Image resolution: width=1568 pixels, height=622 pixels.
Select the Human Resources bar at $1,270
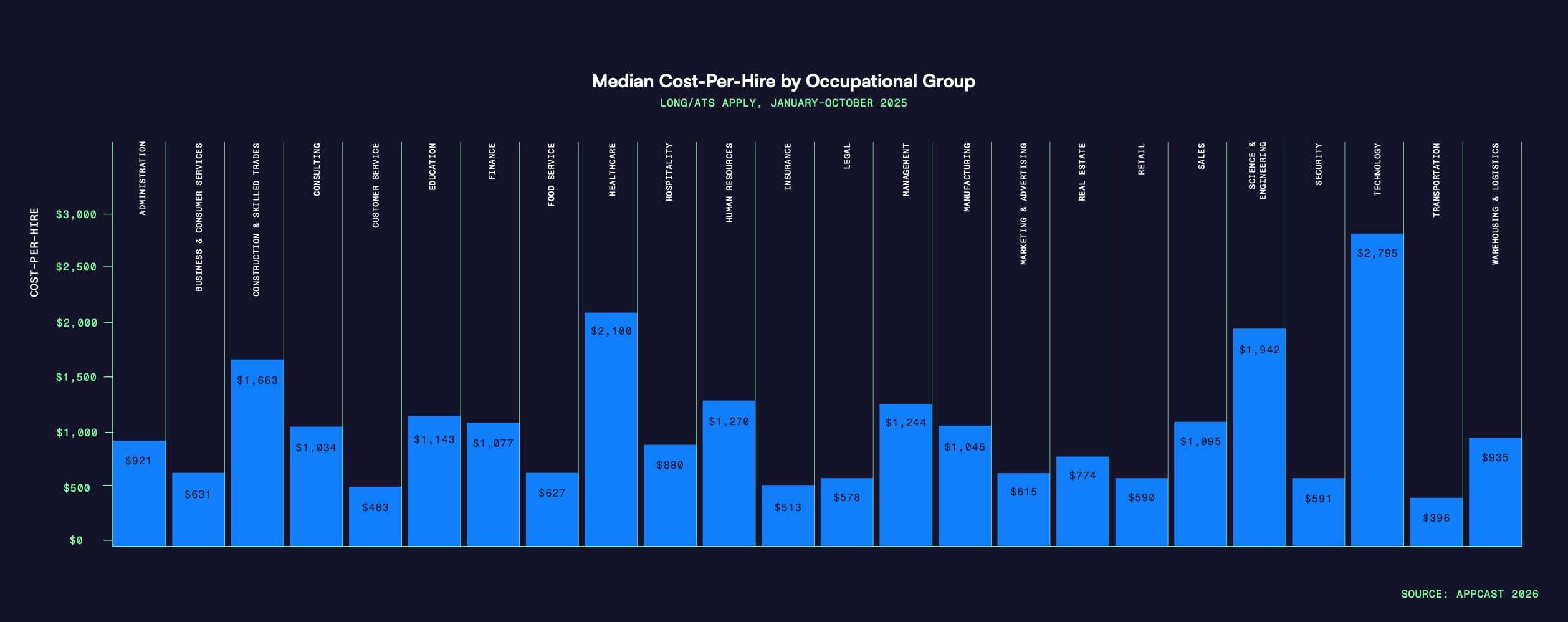(x=729, y=473)
